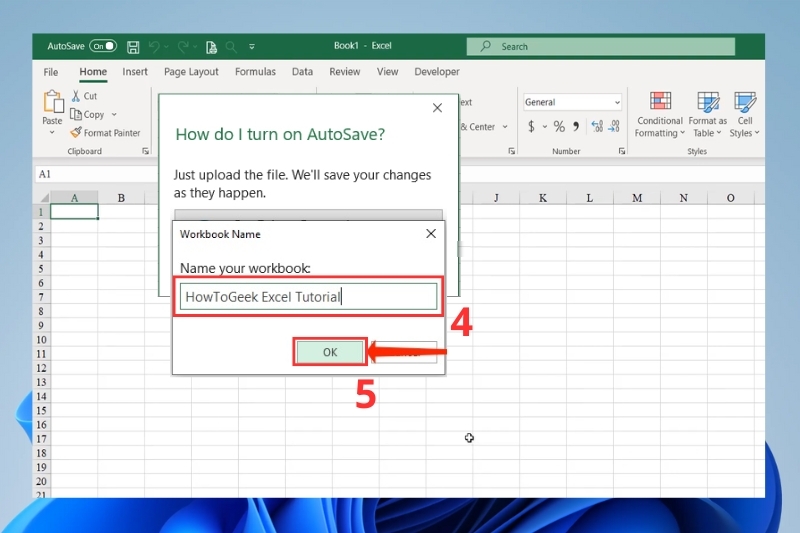Click Increase Decimal icon
Screen dimensions: 800x533
[x=597, y=126]
